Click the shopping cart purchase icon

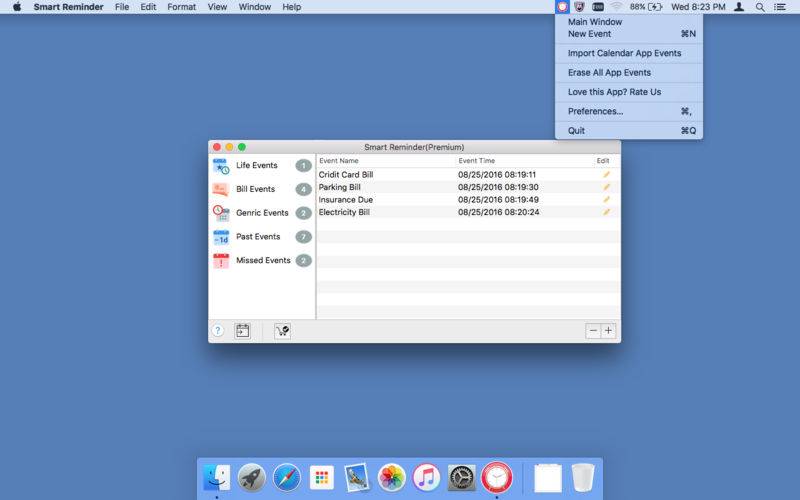click(x=282, y=331)
